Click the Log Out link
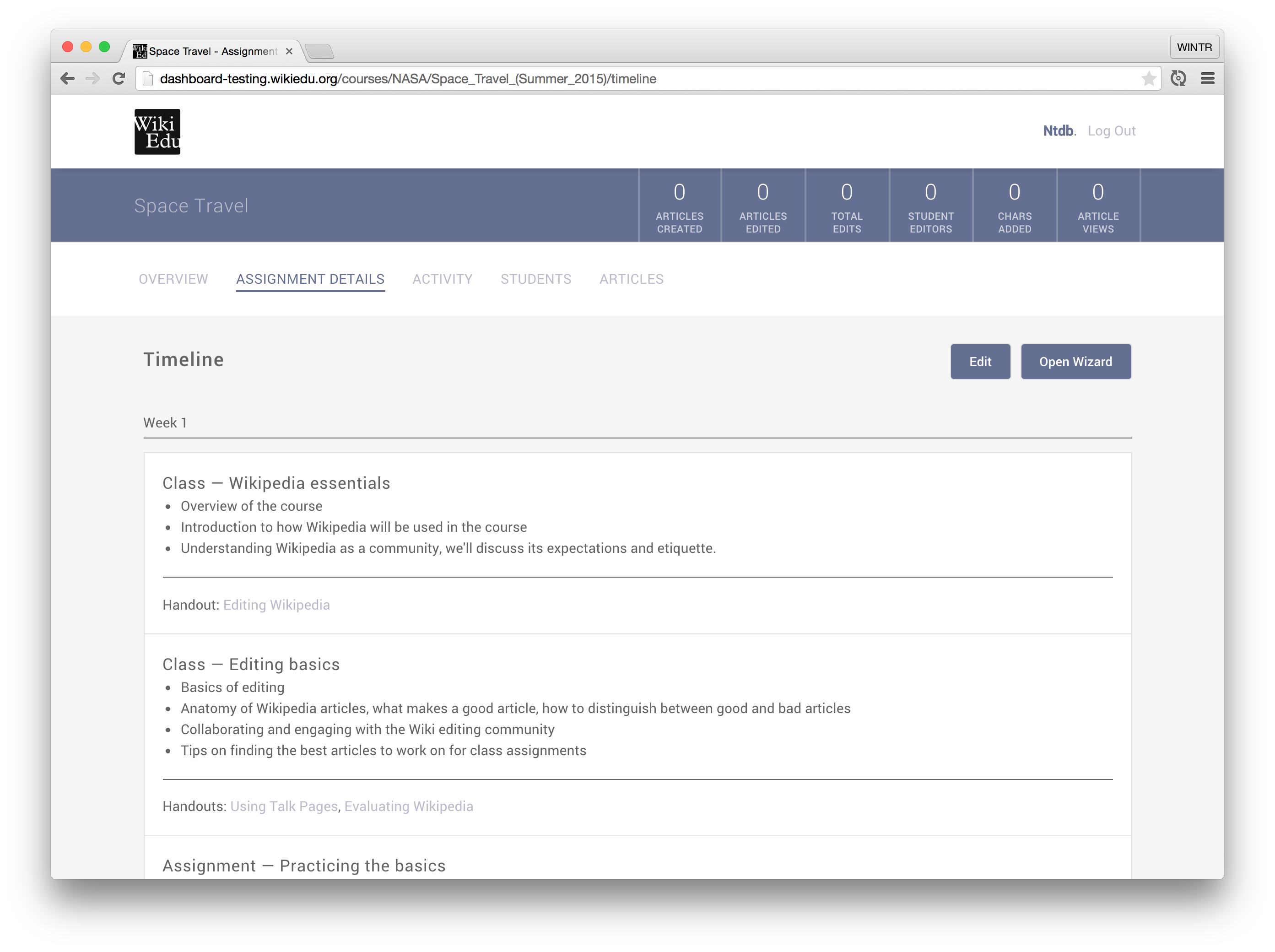The width and height of the screenshot is (1275, 952). (1111, 131)
